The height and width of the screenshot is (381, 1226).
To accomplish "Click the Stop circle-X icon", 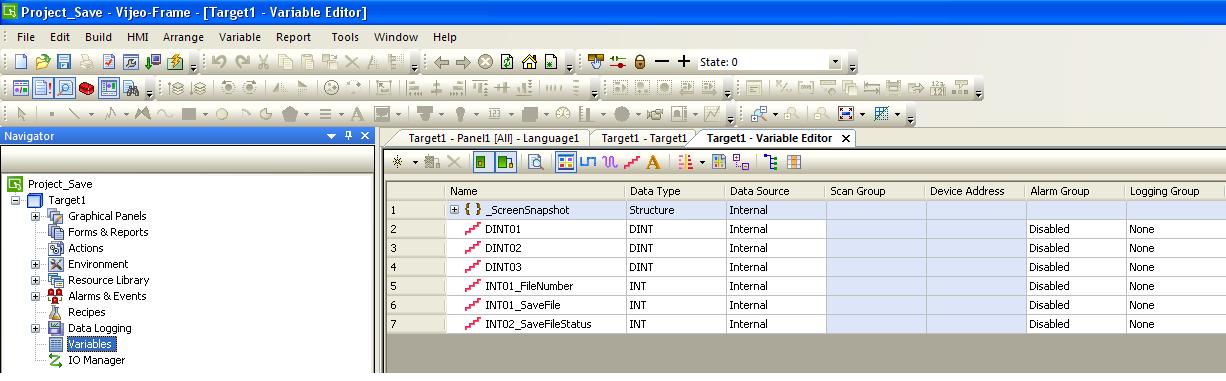I will [x=485, y=62].
